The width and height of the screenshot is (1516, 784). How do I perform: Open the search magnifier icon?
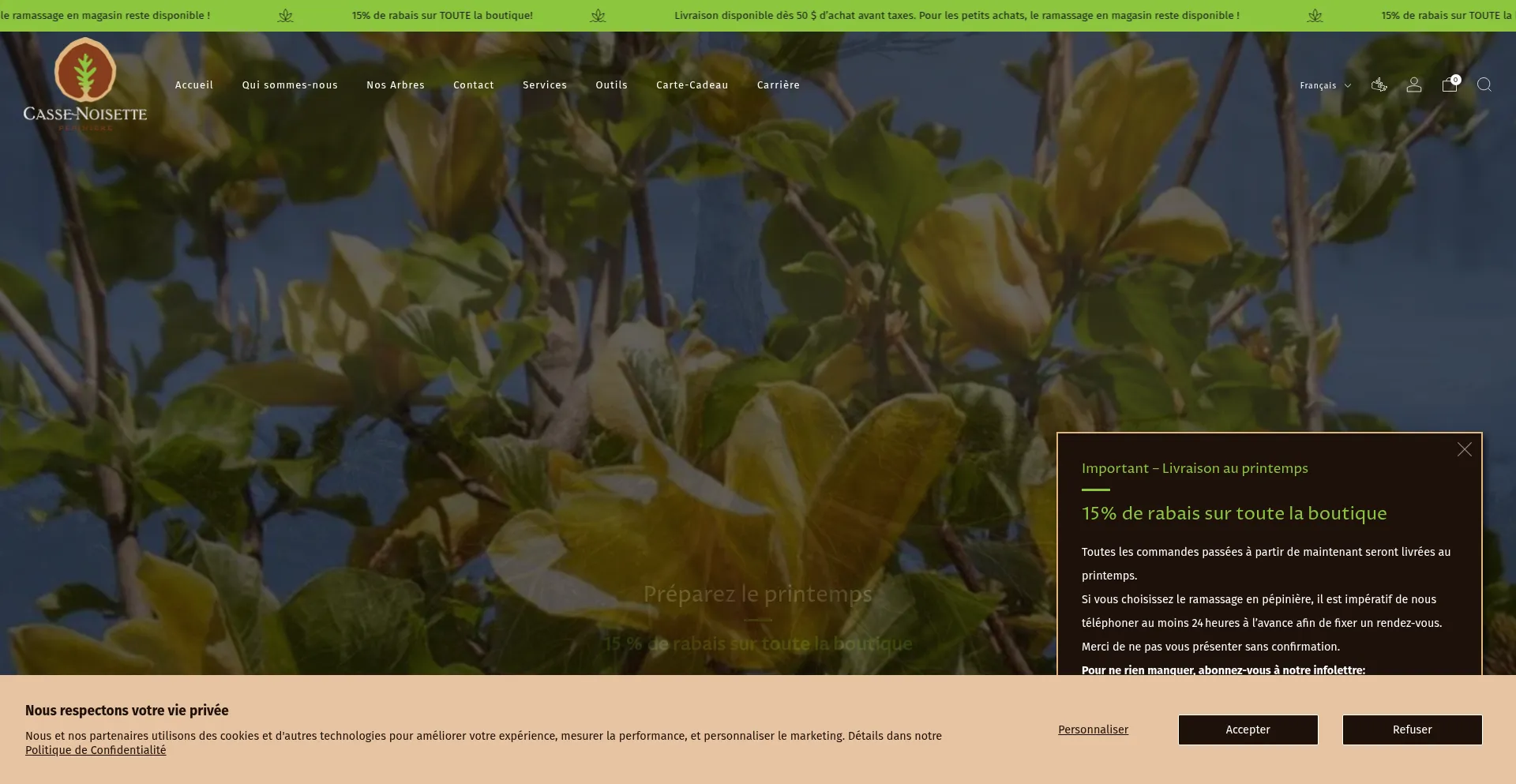[x=1484, y=84]
